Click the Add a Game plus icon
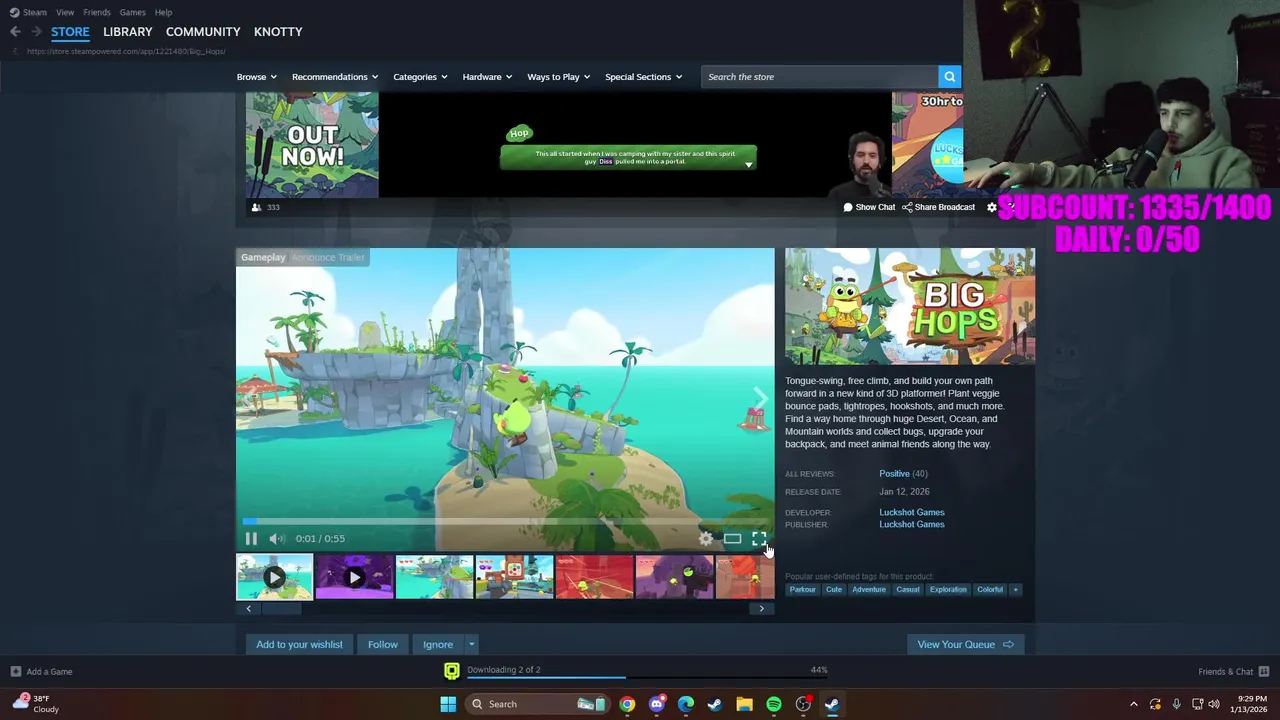Viewport: 1280px width, 720px height. pos(15,671)
